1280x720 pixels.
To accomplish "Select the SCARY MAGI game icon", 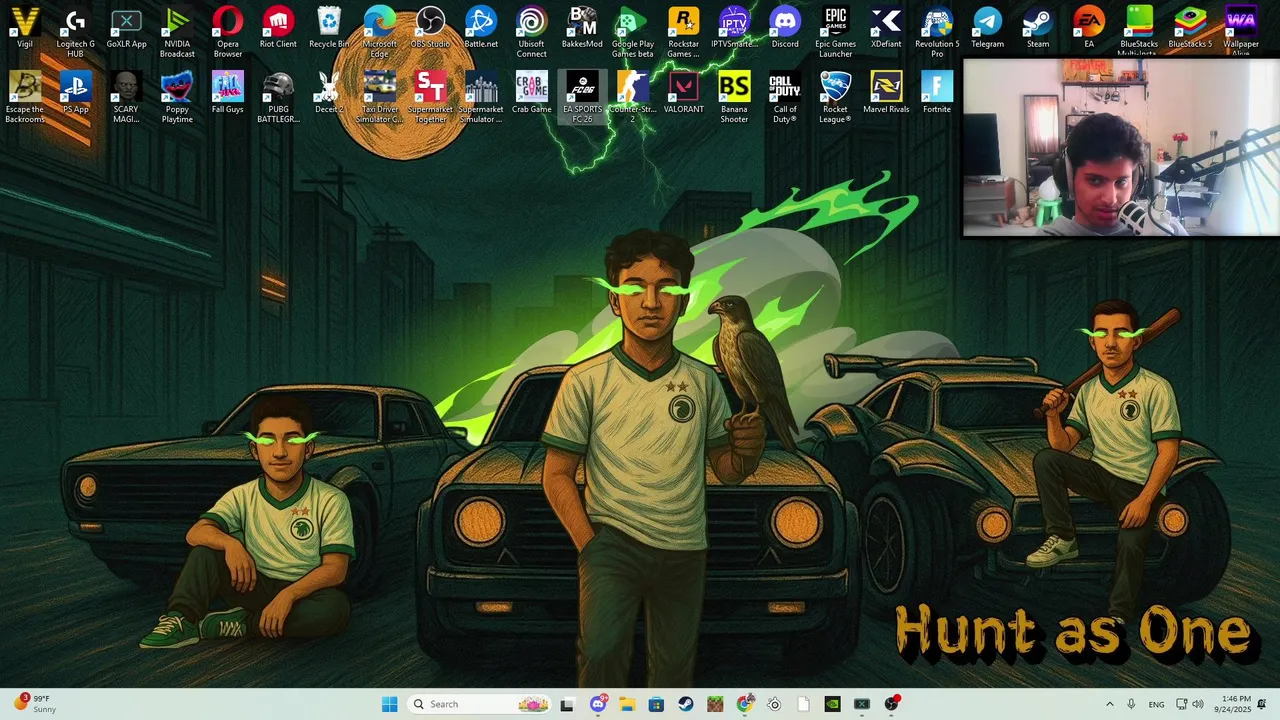I will point(126,97).
